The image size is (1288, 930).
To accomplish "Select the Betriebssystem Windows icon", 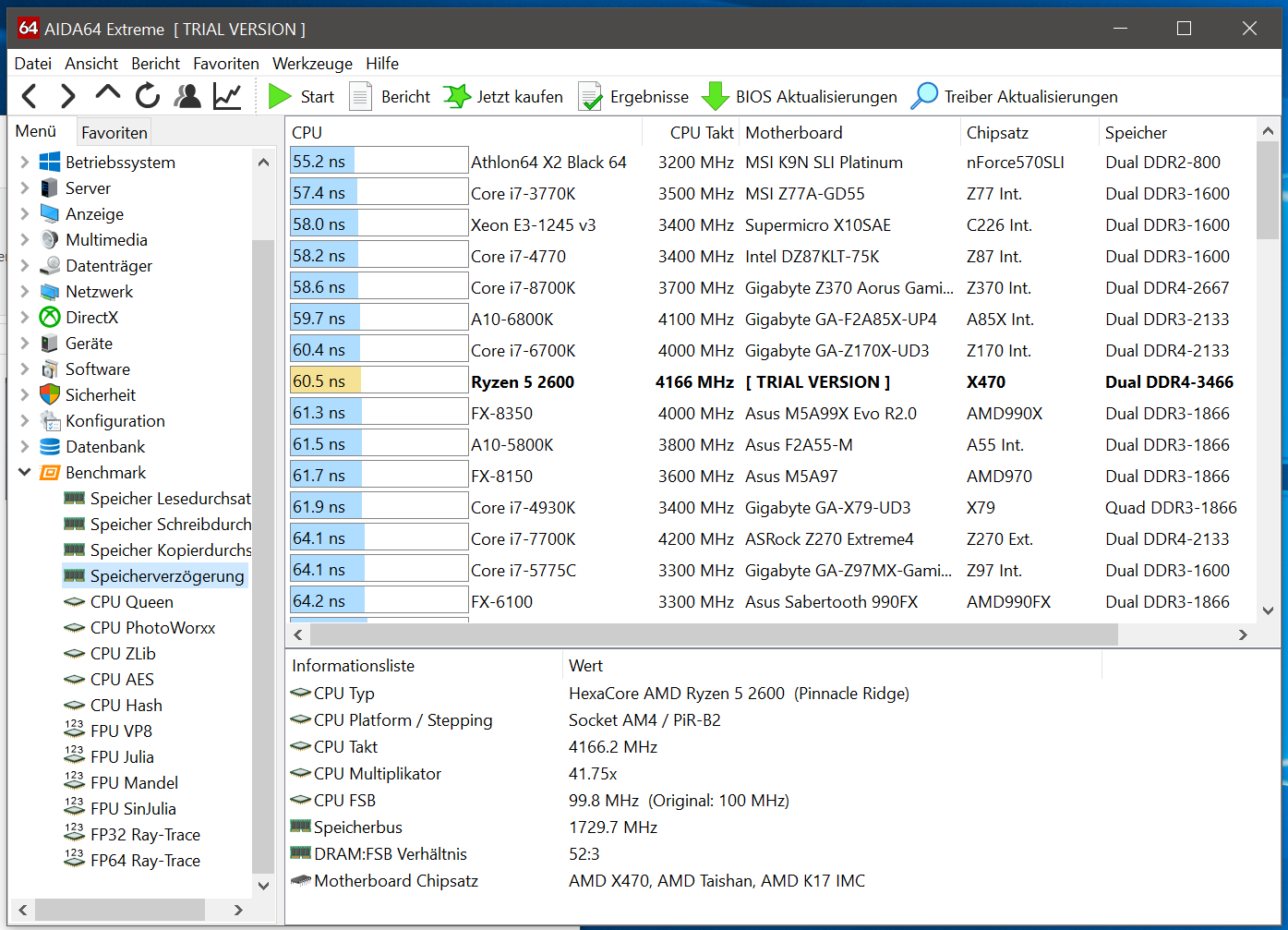I will click(x=50, y=162).
